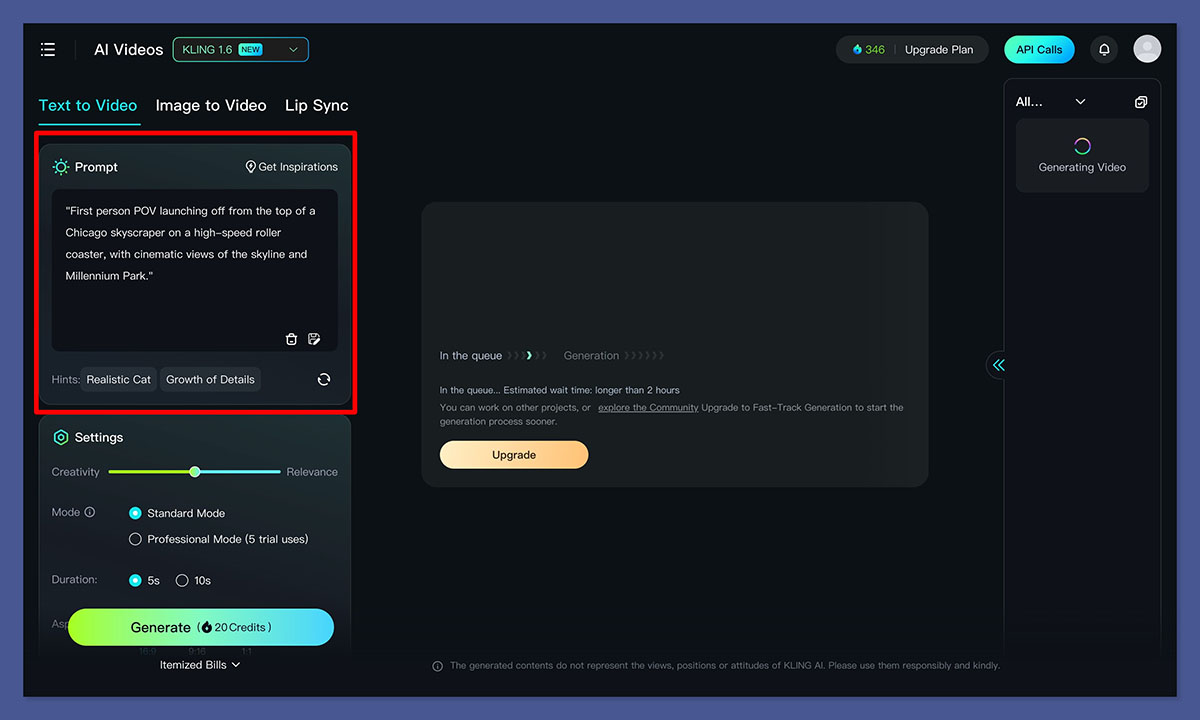Click the notification bell icon
The height and width of the screenshot is (720, 1200).
[x=1104, y=49]
